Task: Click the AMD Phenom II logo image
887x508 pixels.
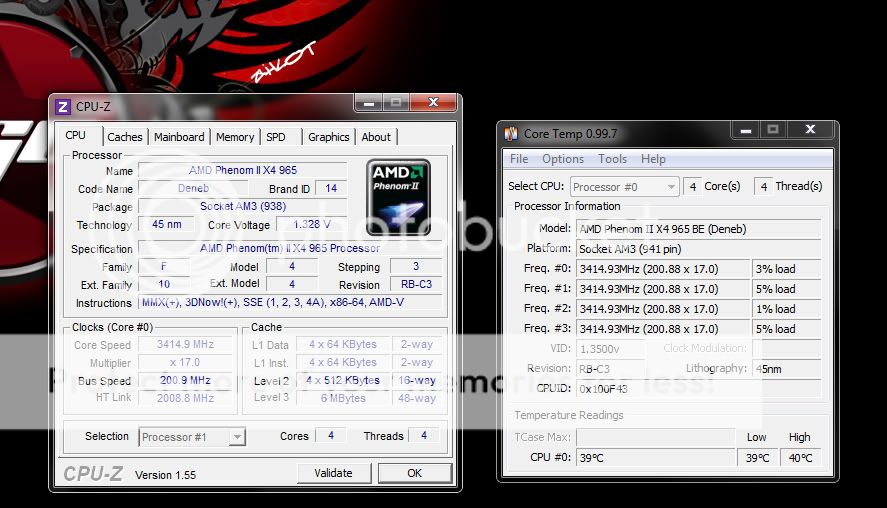Action: pyautogui.click(x=398, y=197)
